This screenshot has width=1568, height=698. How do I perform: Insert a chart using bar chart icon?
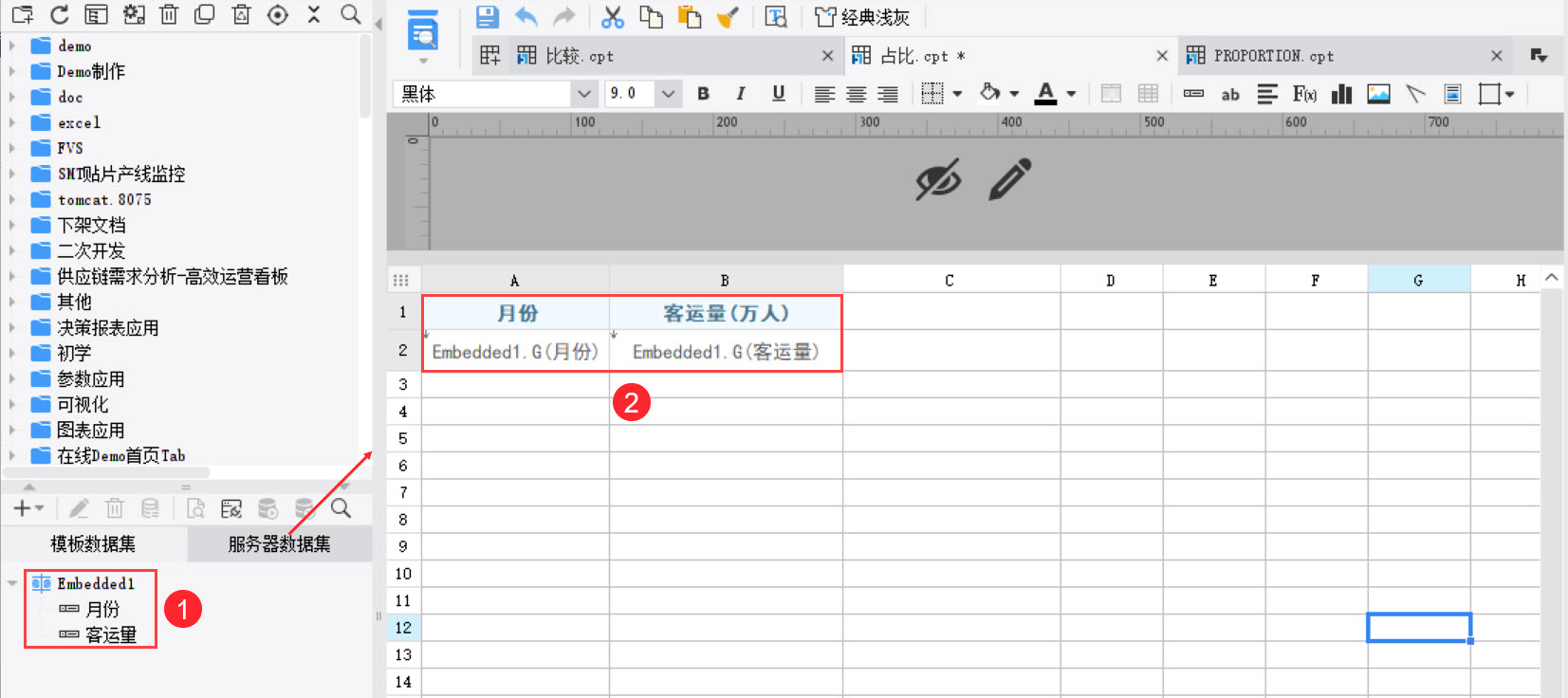pos(1341,93)
